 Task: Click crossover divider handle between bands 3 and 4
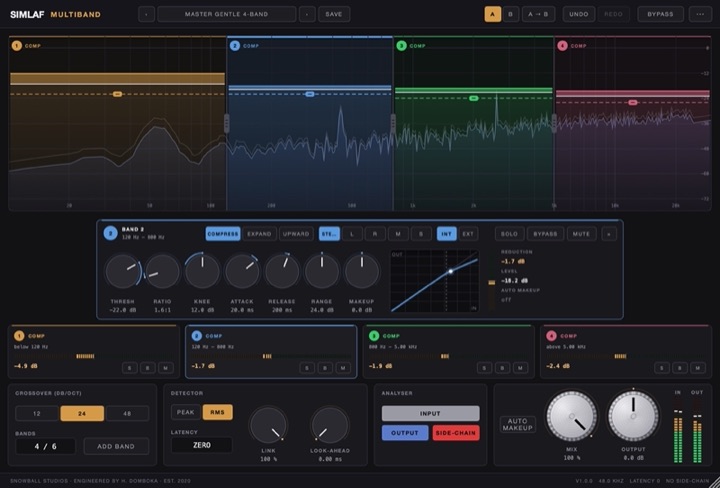click(x=554, y=123)
